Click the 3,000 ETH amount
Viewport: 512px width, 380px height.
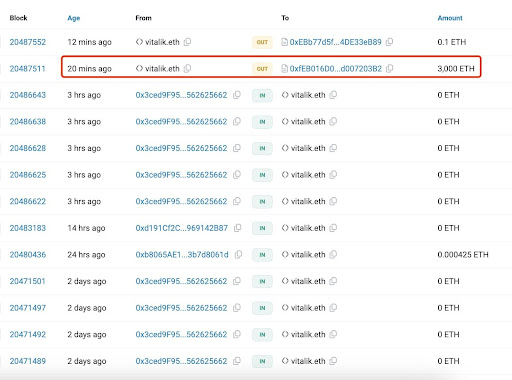[x=456, y=69]
